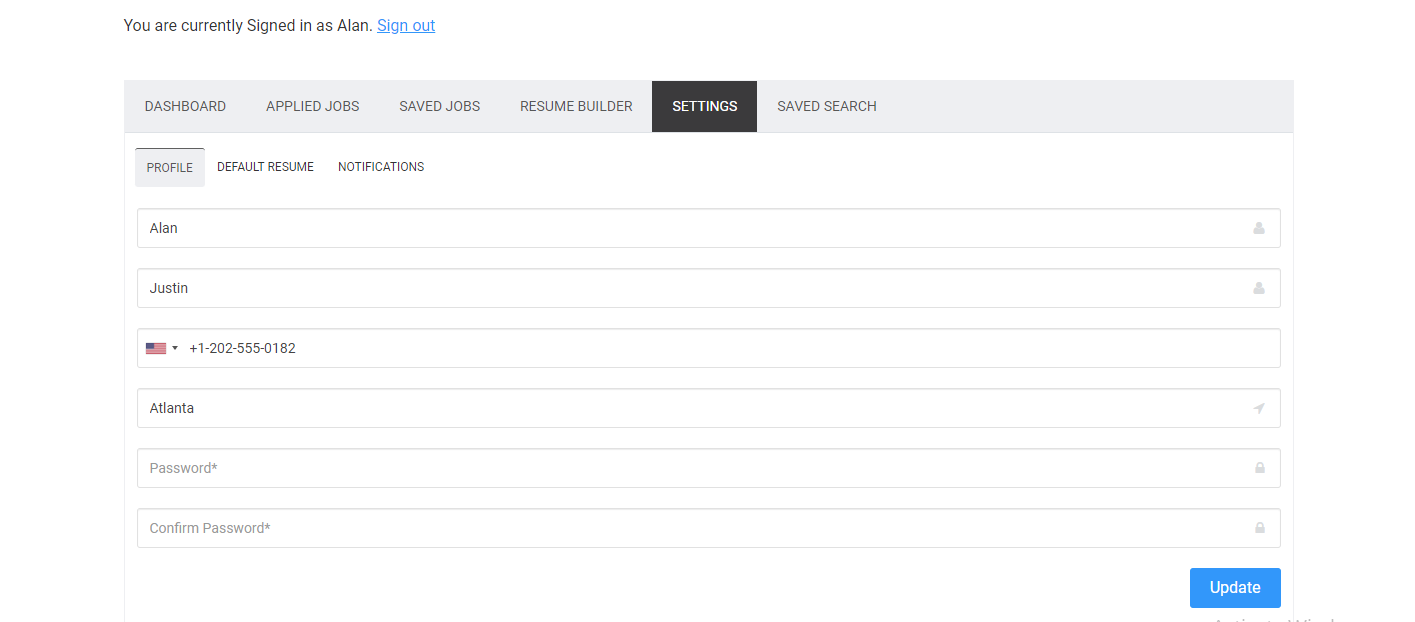The width and height of the screenshot is (1415, 622).
Task: Select the Notifications sub-tab
Action: coord(381,166)
